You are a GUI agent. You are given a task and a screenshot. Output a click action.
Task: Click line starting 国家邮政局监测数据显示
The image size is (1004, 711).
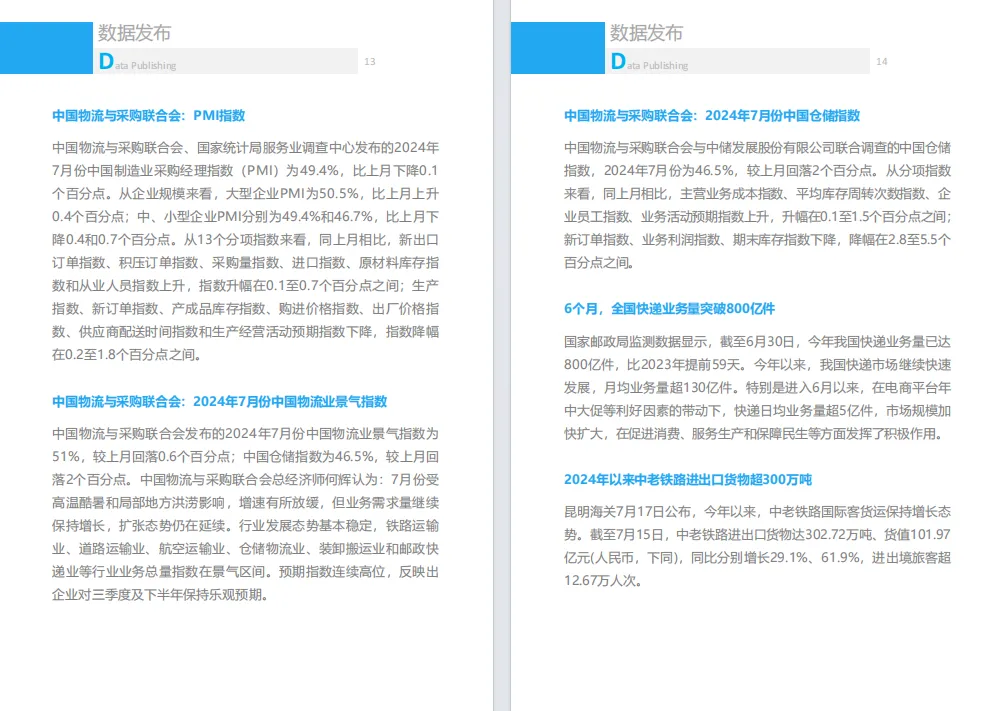(x=757, y=342)
